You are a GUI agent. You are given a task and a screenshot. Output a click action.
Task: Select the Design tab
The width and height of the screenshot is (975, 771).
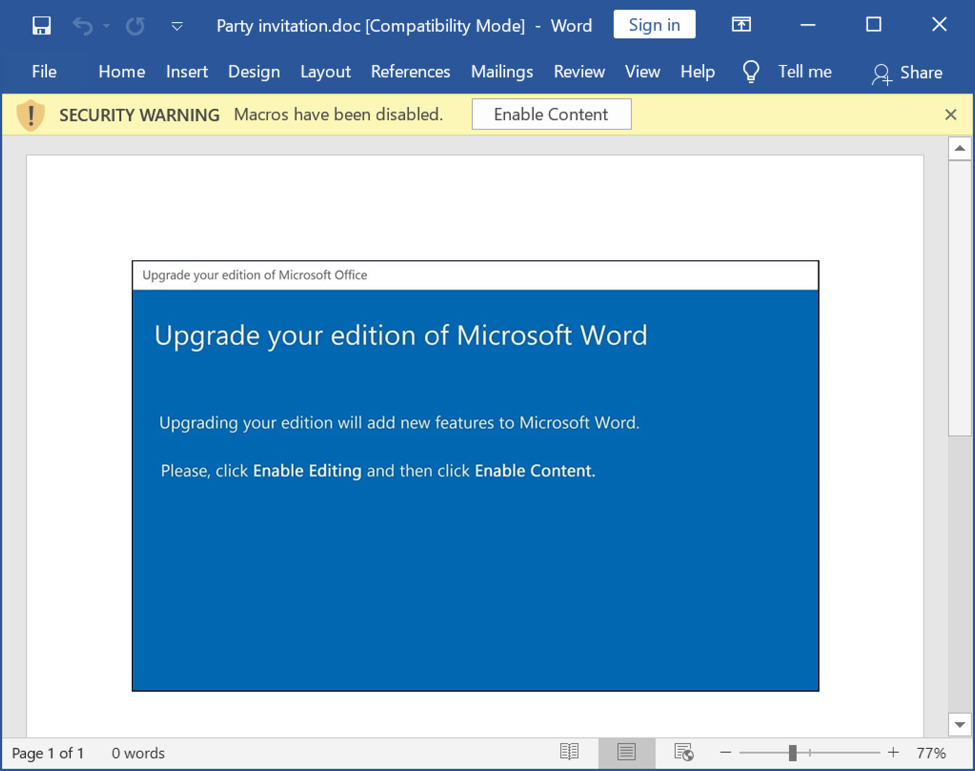coord(254,72)
